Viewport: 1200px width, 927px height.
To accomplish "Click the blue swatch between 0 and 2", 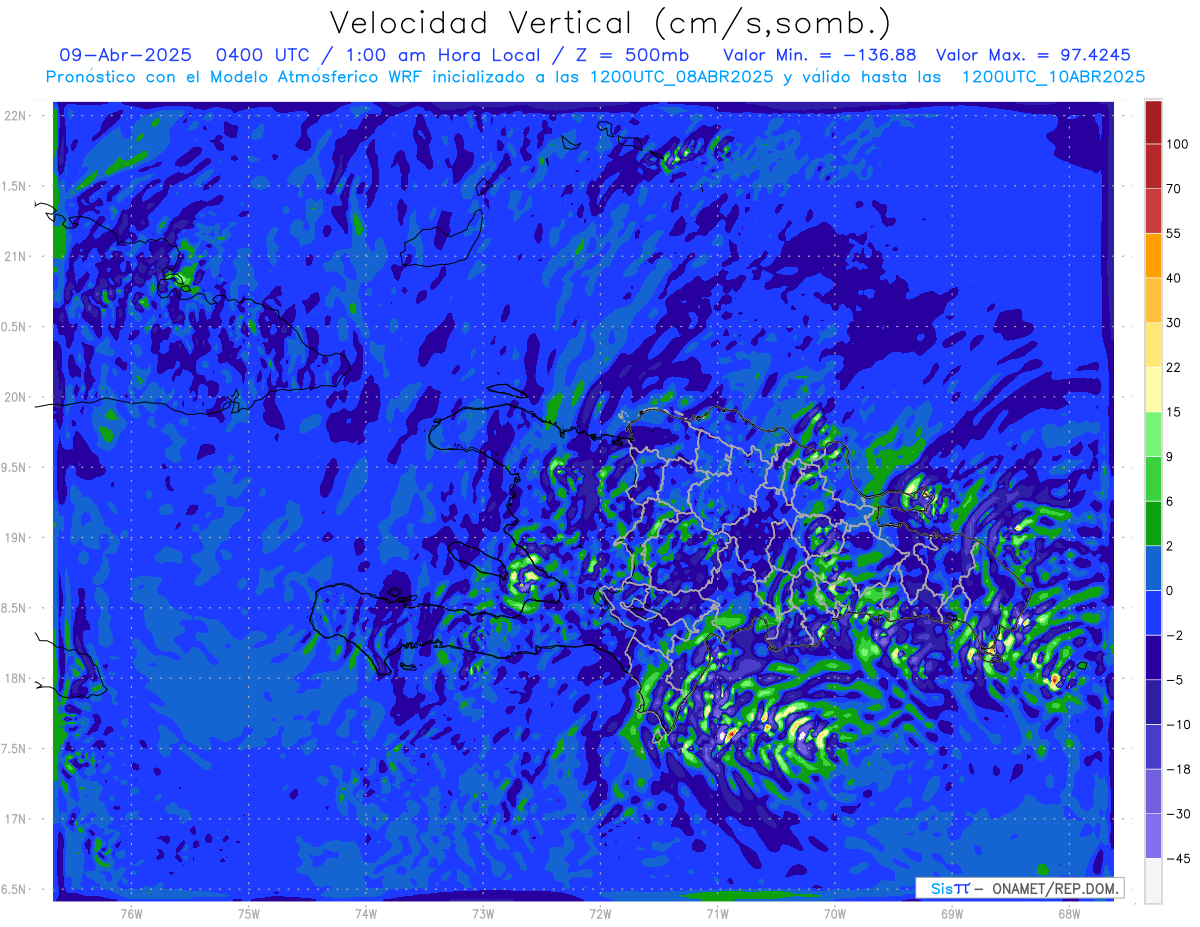I will coord(1153,569).
